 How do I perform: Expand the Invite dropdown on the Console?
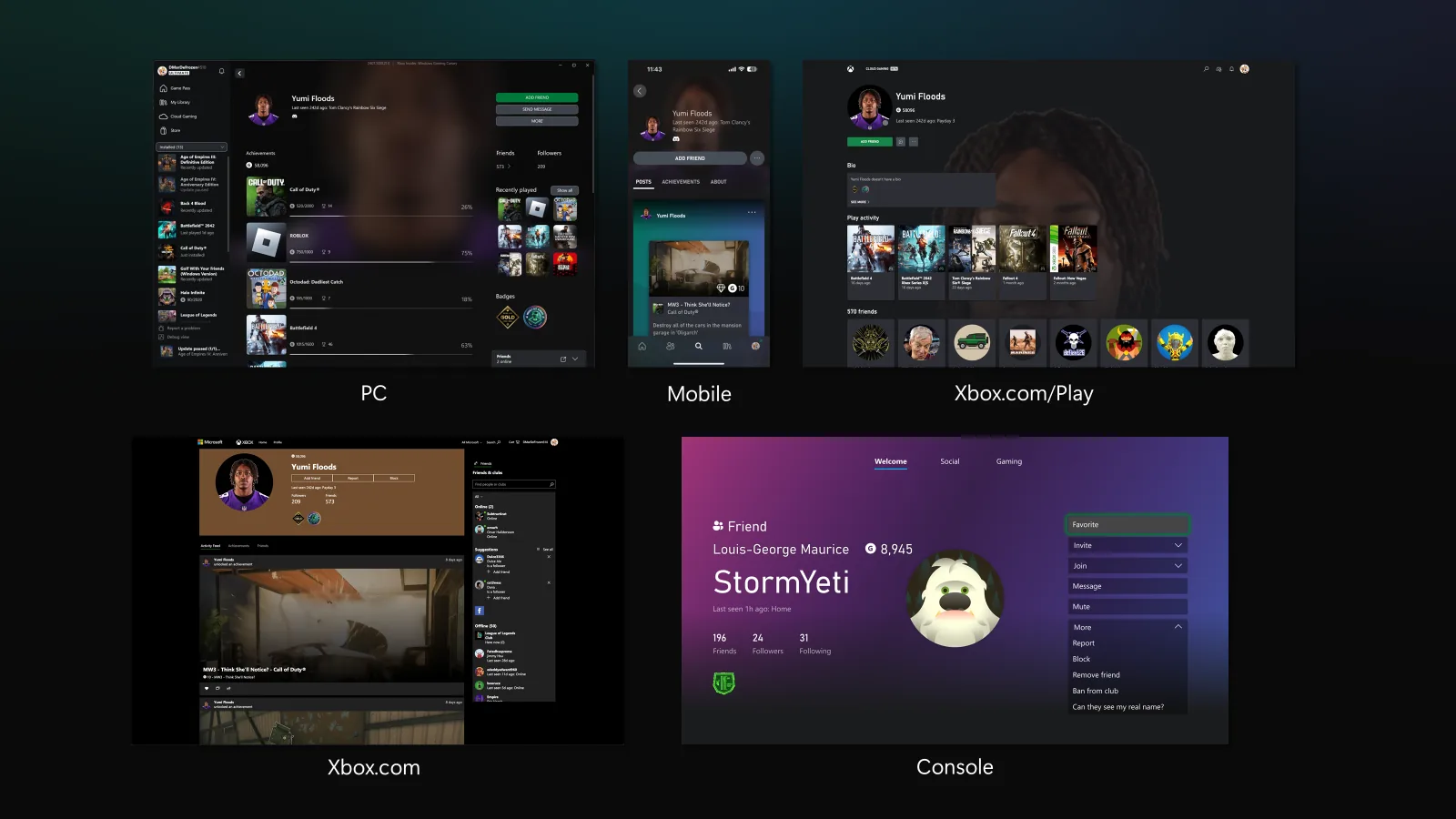pos(1127,545)
